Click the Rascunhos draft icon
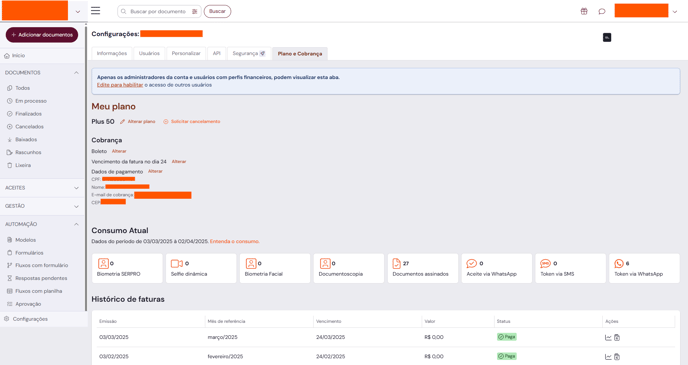688x365 pixels. [x=10, y=152]
